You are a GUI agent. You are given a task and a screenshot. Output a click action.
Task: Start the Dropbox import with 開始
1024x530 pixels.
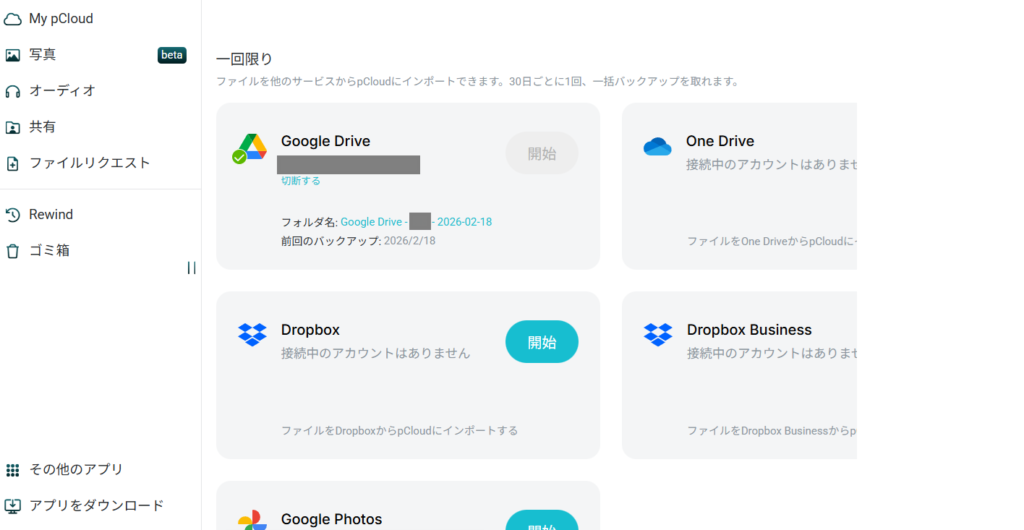click(x=541, y=342)
